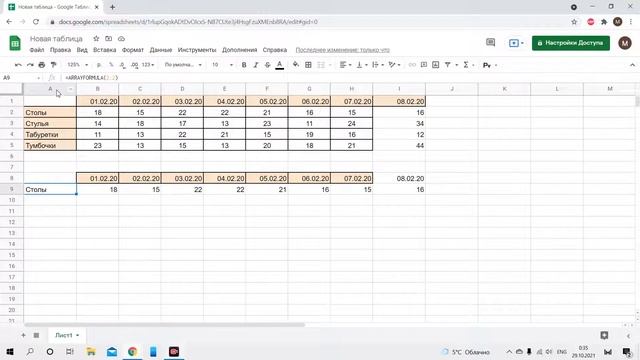Print the spreadsheet
This screenshot has height=360, width=640.
42,65
